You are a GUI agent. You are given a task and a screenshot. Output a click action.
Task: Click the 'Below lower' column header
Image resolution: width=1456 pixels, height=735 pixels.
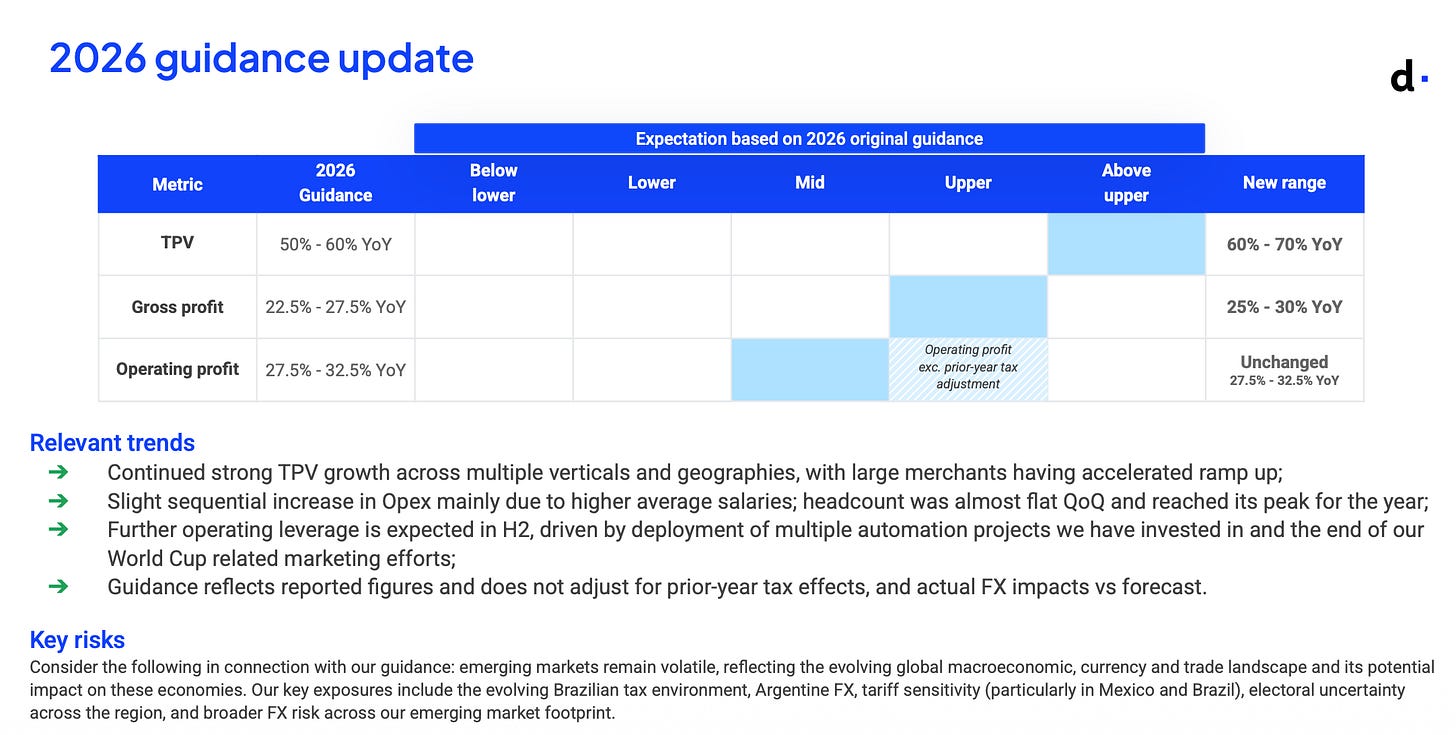[x=494, y=183]
